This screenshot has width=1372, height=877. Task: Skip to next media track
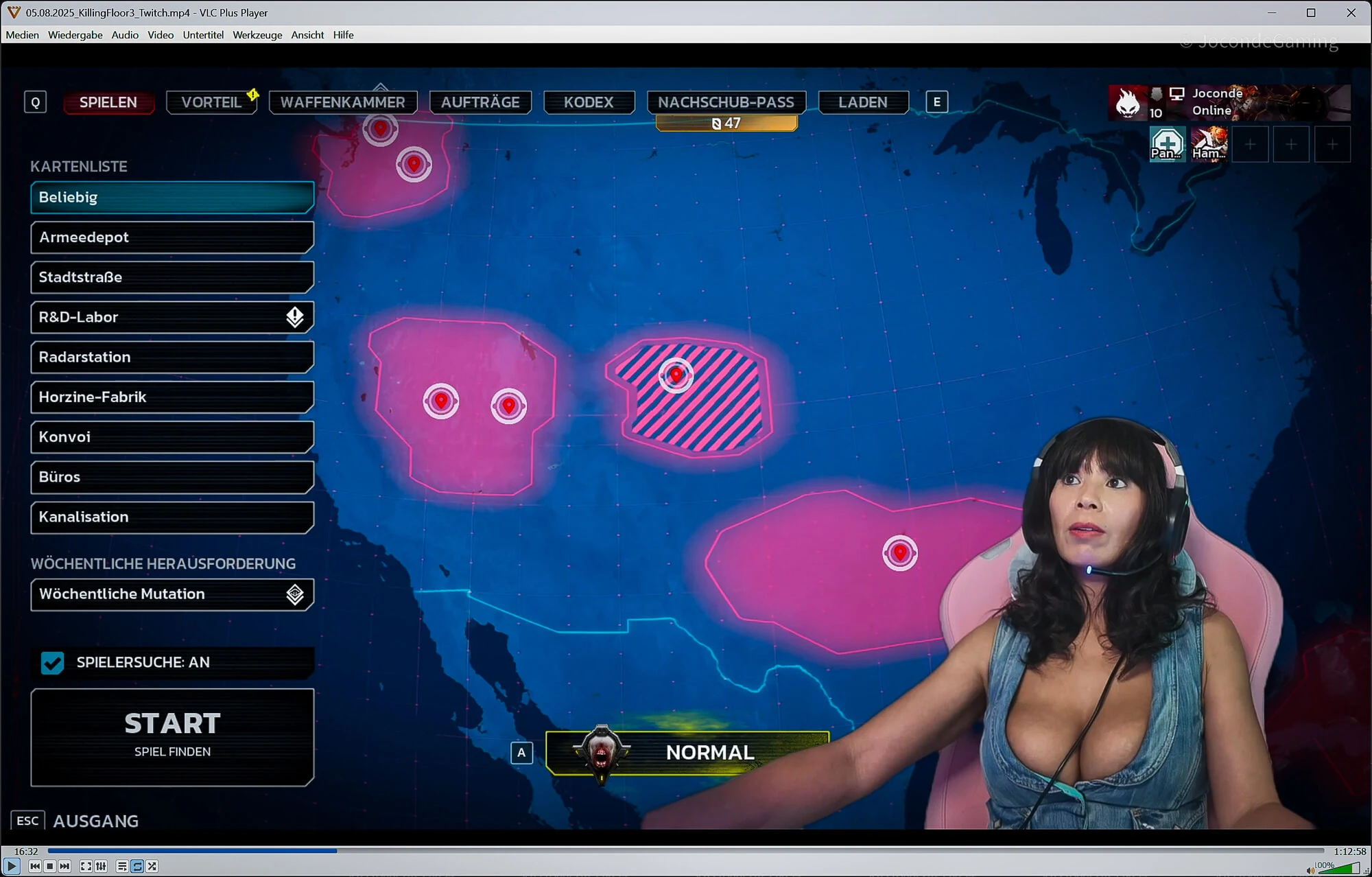64,867
